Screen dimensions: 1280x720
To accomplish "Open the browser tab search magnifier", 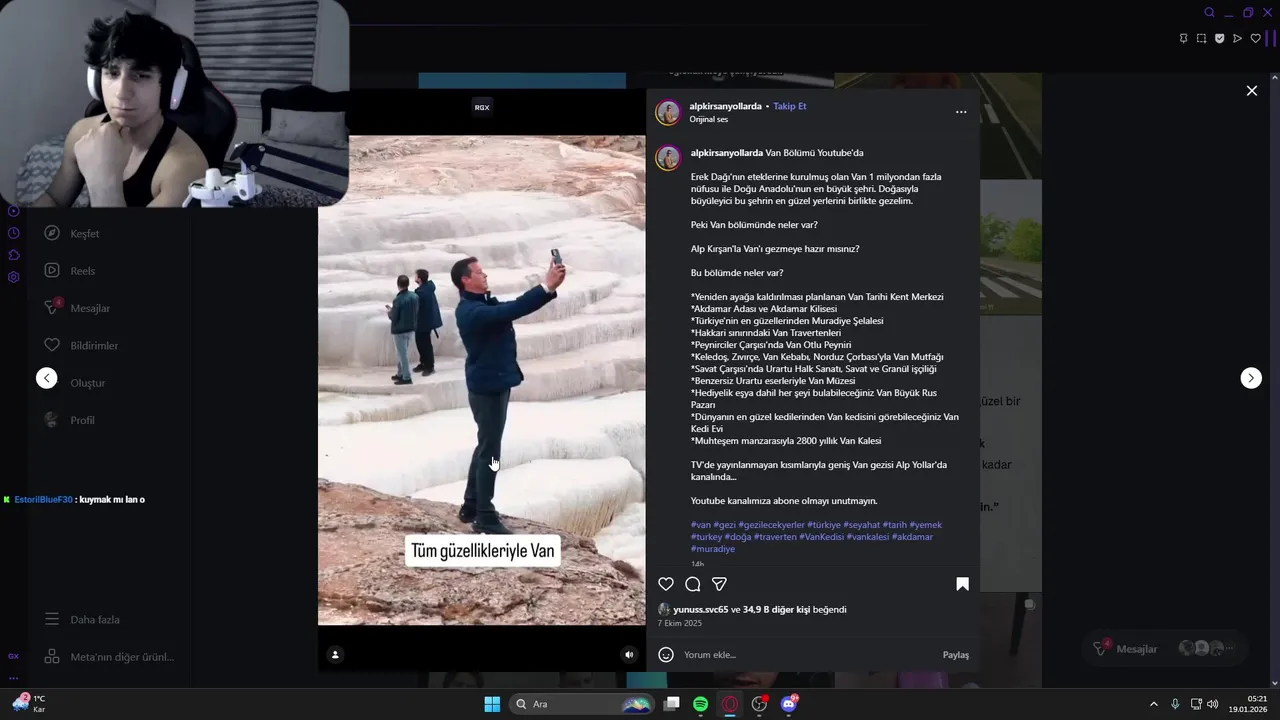I will click(x=1209, y=13).
